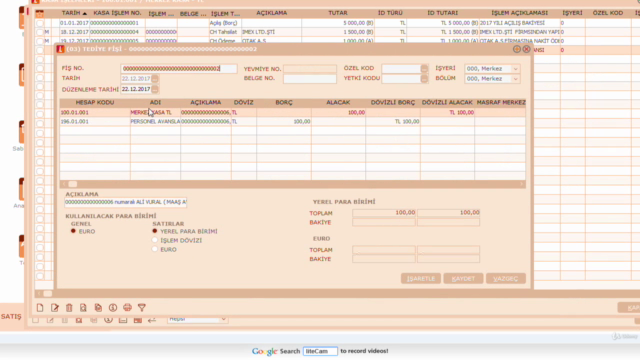Click the Fiş No. input field

tap(179, 69)
